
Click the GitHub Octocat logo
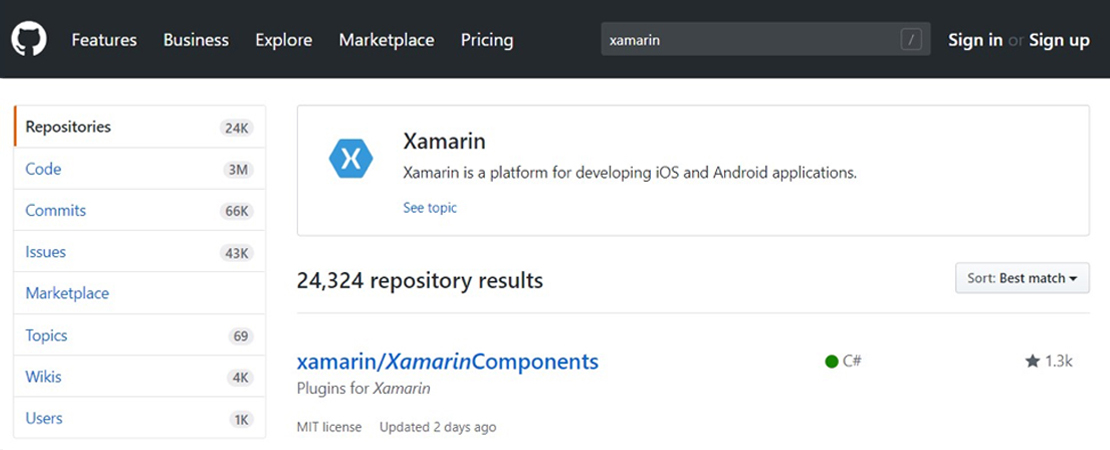pyautogui.click(x=29, y=39)
